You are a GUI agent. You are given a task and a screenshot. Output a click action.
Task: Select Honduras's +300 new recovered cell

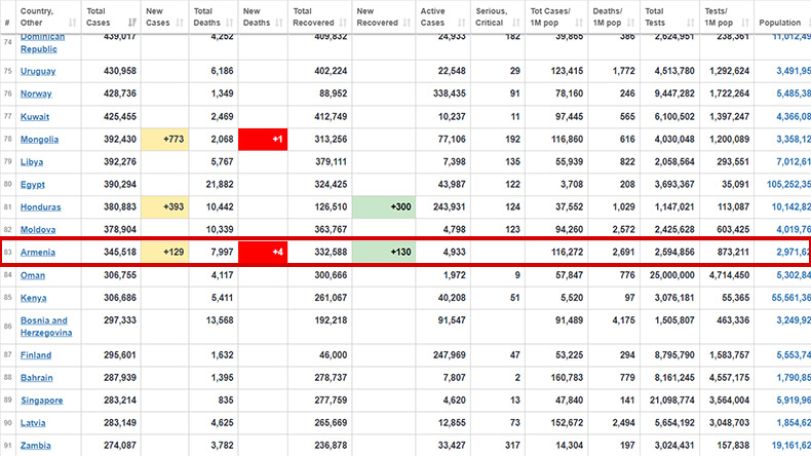pos(384,207)
